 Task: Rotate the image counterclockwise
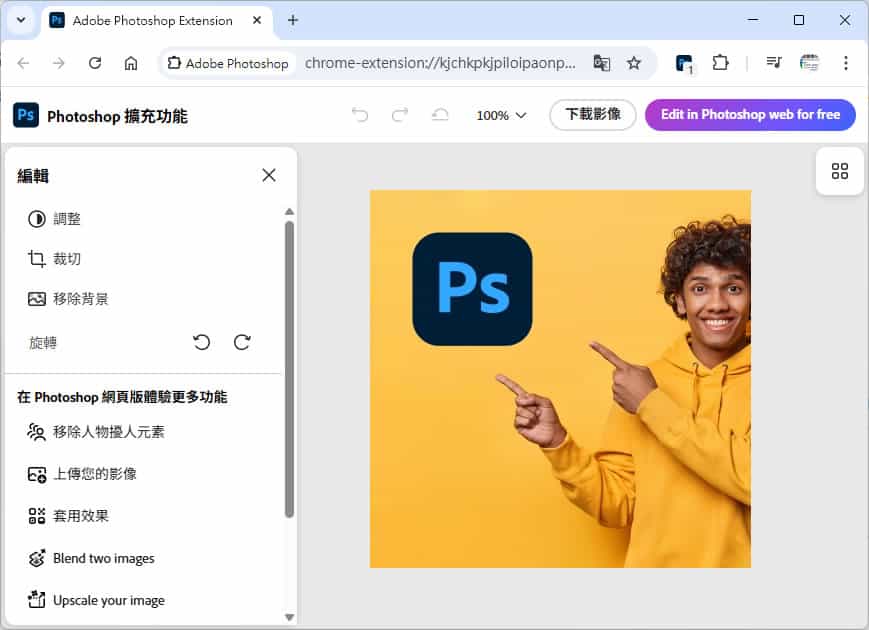pos(201,342)
